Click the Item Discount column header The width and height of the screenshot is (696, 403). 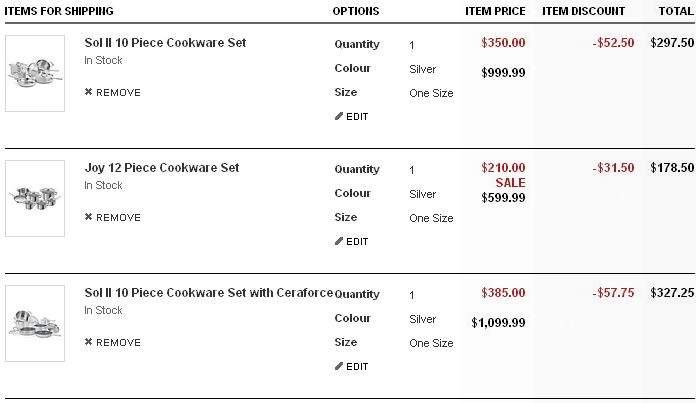point(583,11)
